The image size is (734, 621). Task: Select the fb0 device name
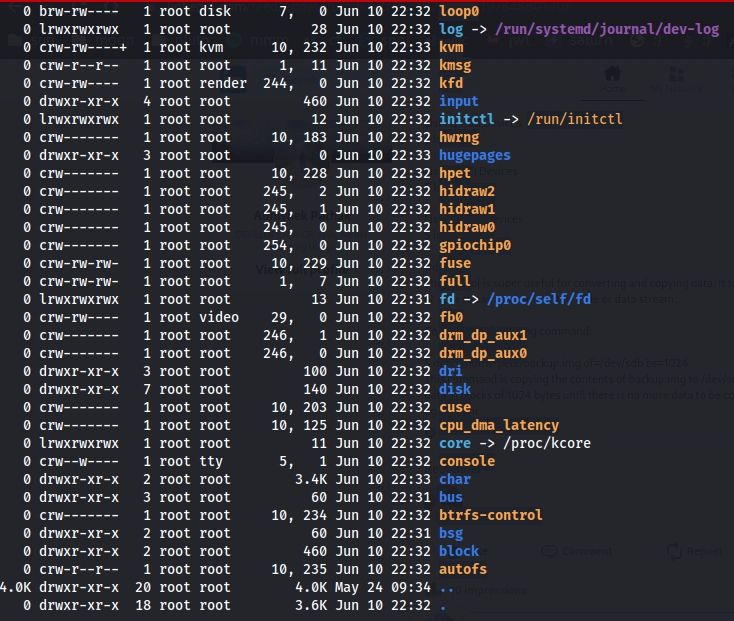click(451, 317)
